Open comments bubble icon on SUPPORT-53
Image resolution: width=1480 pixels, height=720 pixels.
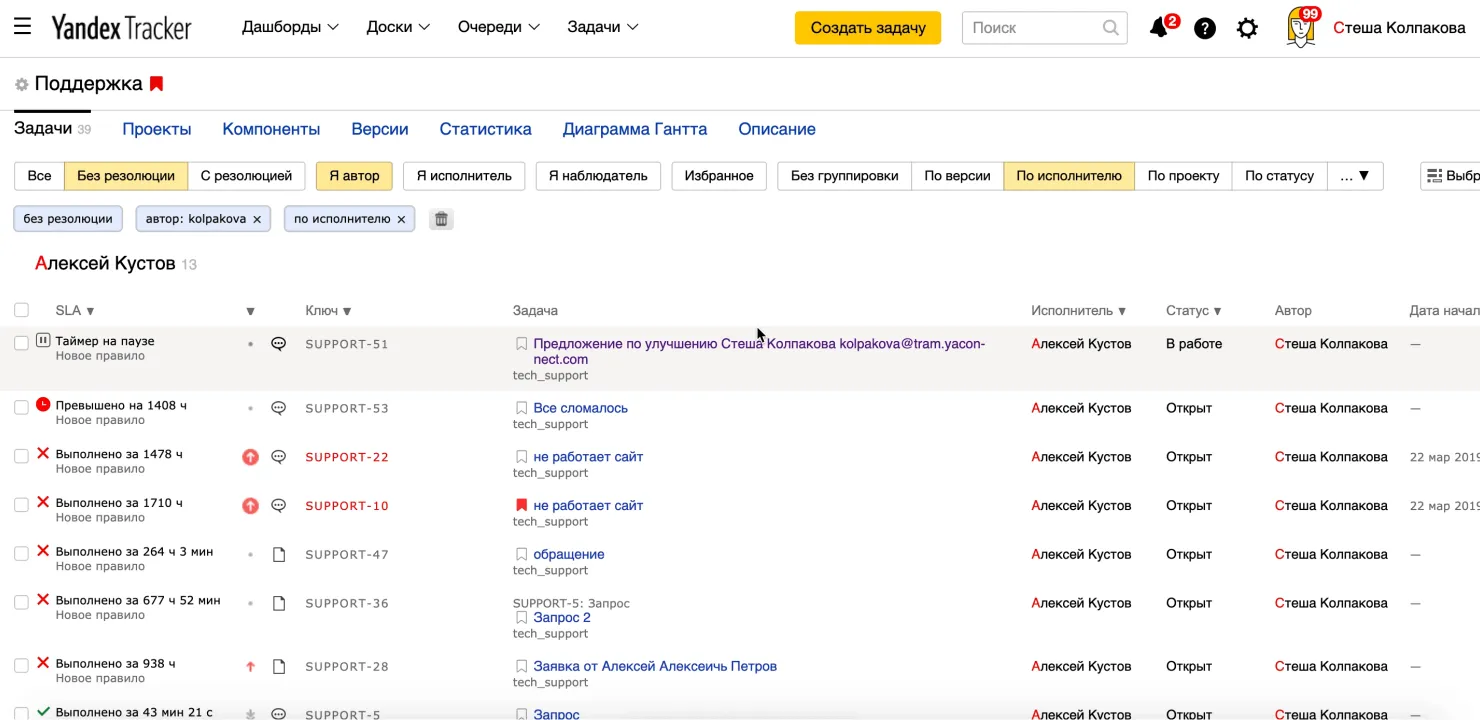coord(278,407)
